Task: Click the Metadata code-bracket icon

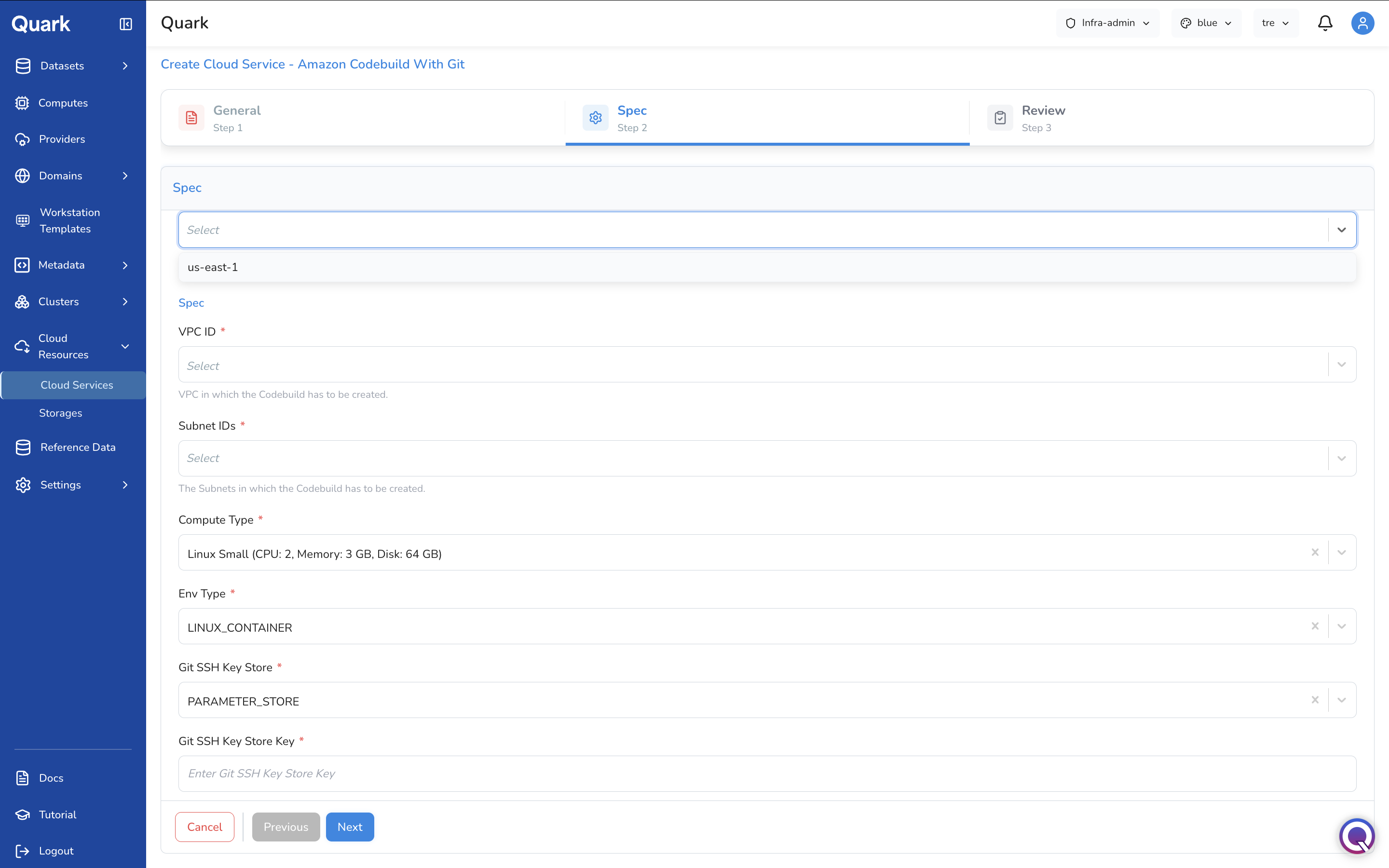Action: click(x=22, y=265)
